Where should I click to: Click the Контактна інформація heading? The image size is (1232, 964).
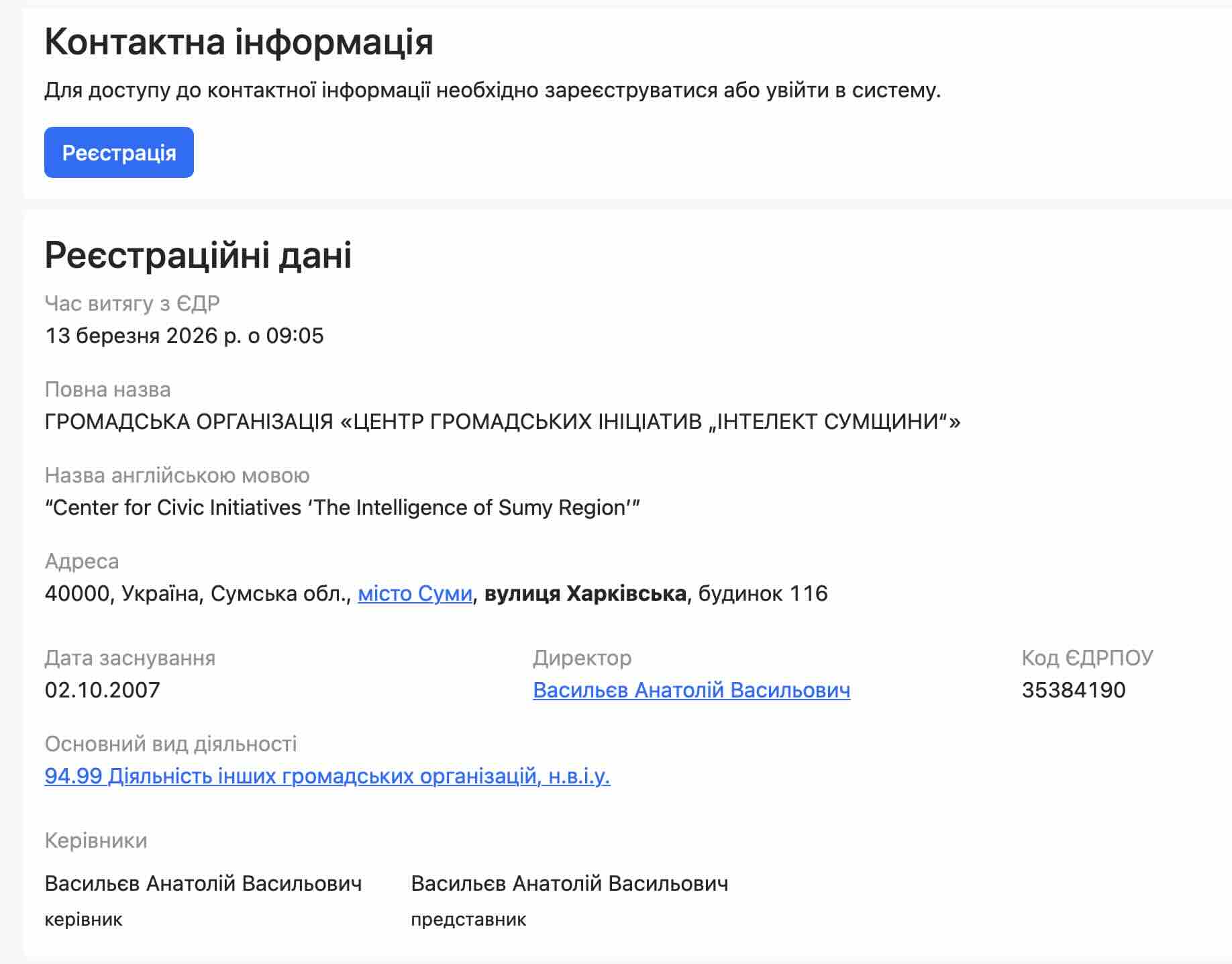coord(238,42)
